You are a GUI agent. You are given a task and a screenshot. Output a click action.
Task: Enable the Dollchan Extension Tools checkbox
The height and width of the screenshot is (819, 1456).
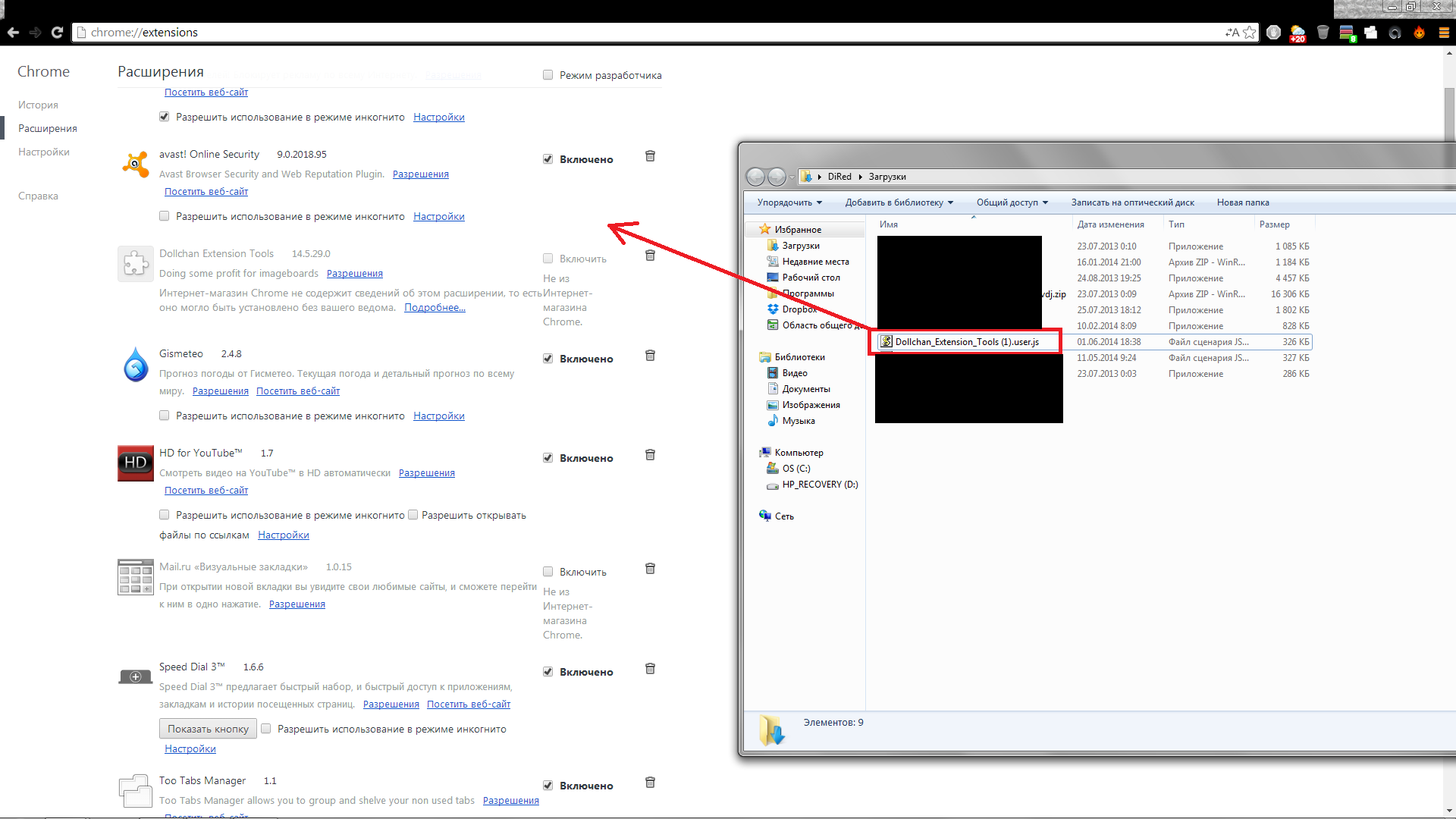[x=548, y=259]
